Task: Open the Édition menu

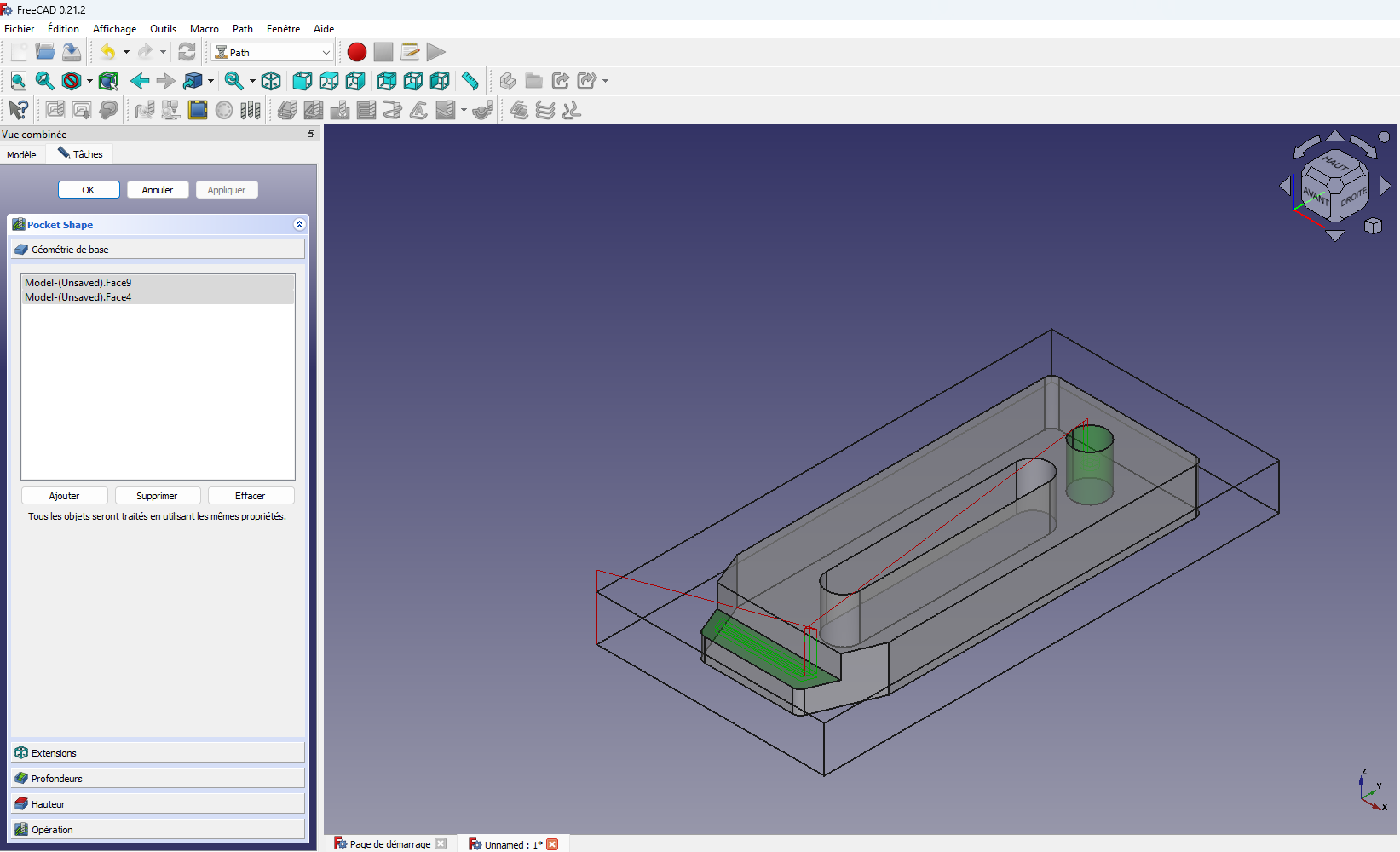Action: 63,29
